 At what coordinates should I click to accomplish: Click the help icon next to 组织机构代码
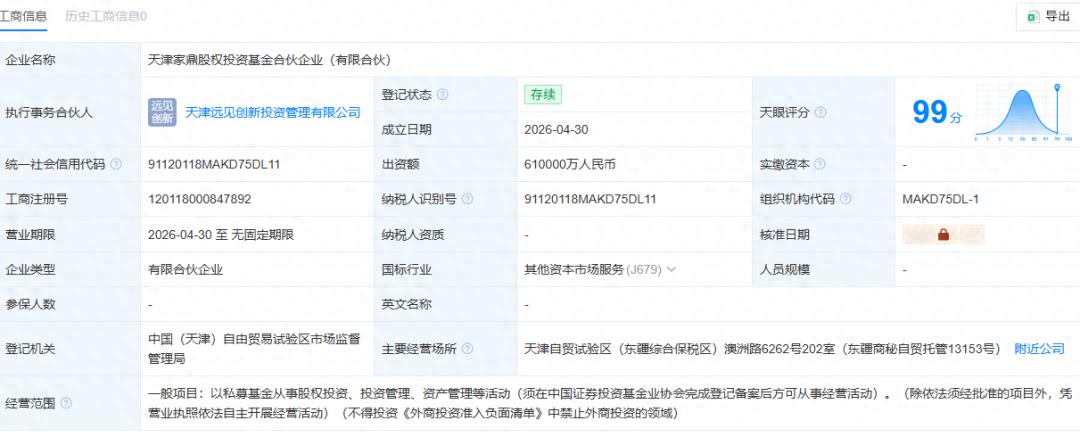845,199
